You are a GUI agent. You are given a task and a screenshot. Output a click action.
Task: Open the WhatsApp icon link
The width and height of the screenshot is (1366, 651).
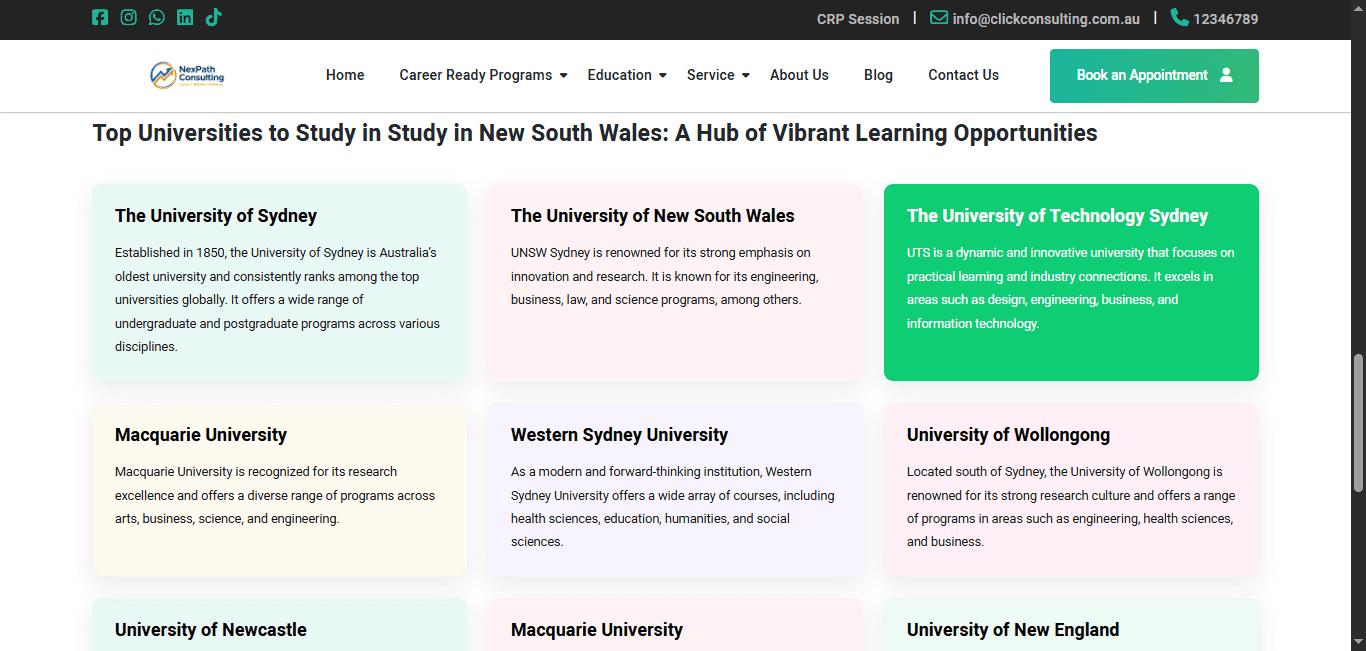pos(157,17)
